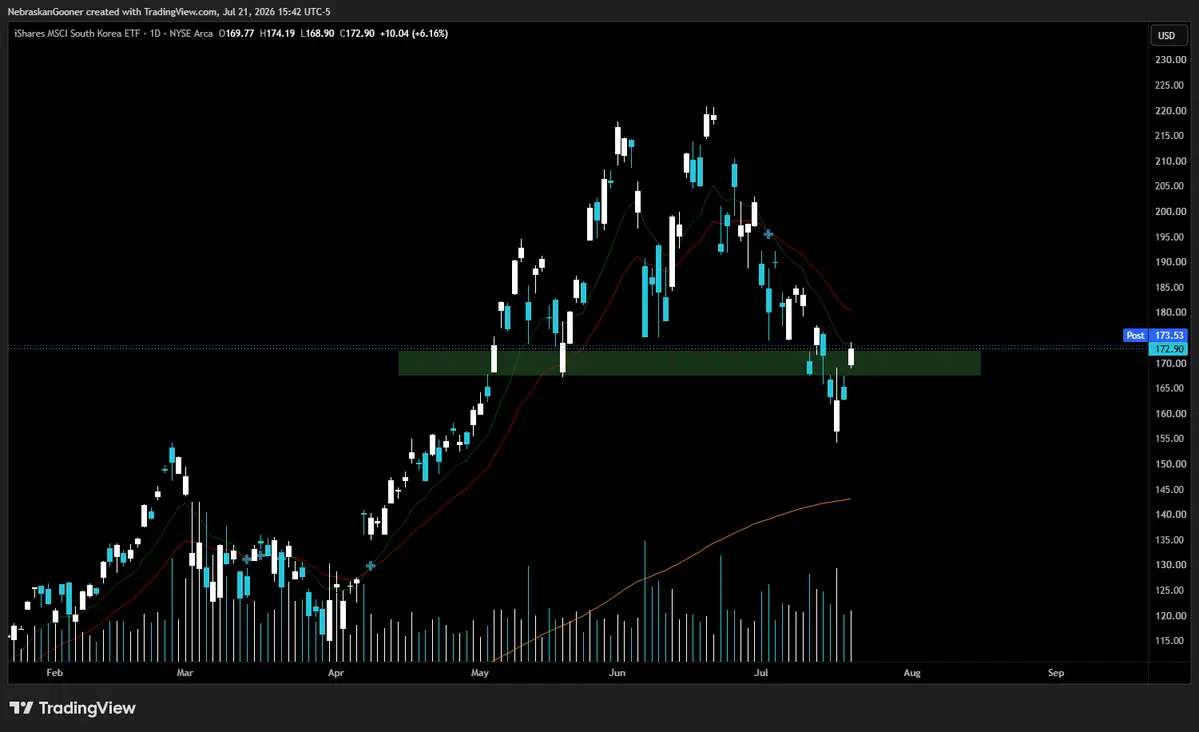Select the close value C172.90
Screen dimensions: 1199x732
tap(357, 34)
